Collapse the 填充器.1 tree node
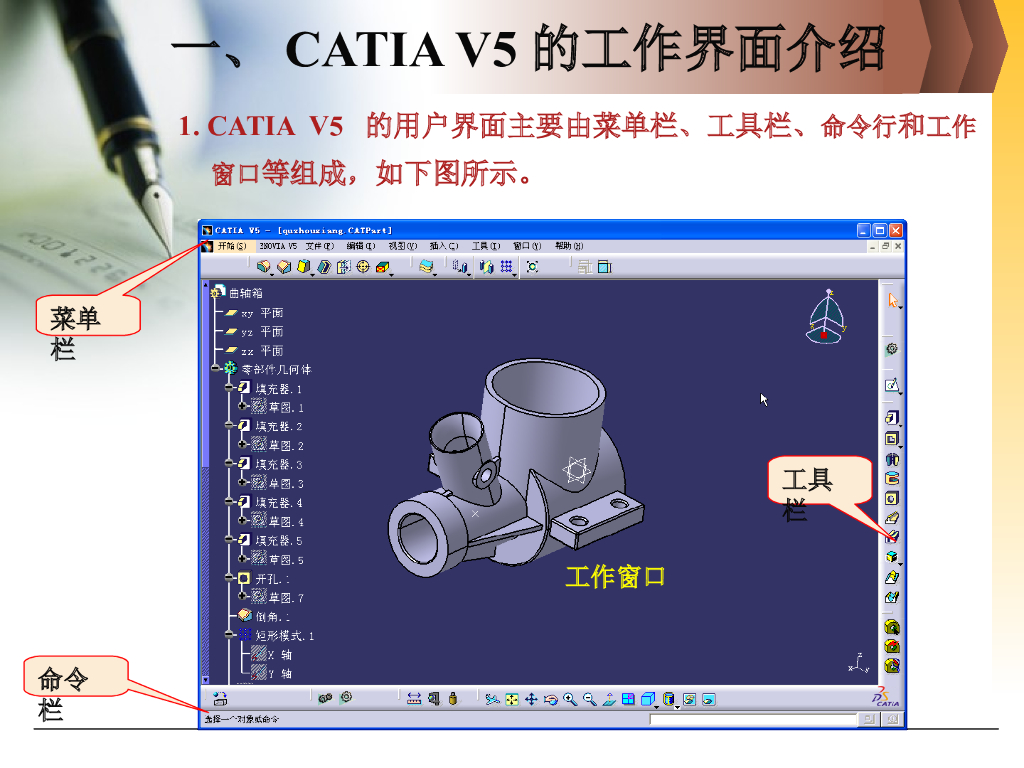This screenshot has width=1024, height=768. pyautogui.click(x=229, y=388)
